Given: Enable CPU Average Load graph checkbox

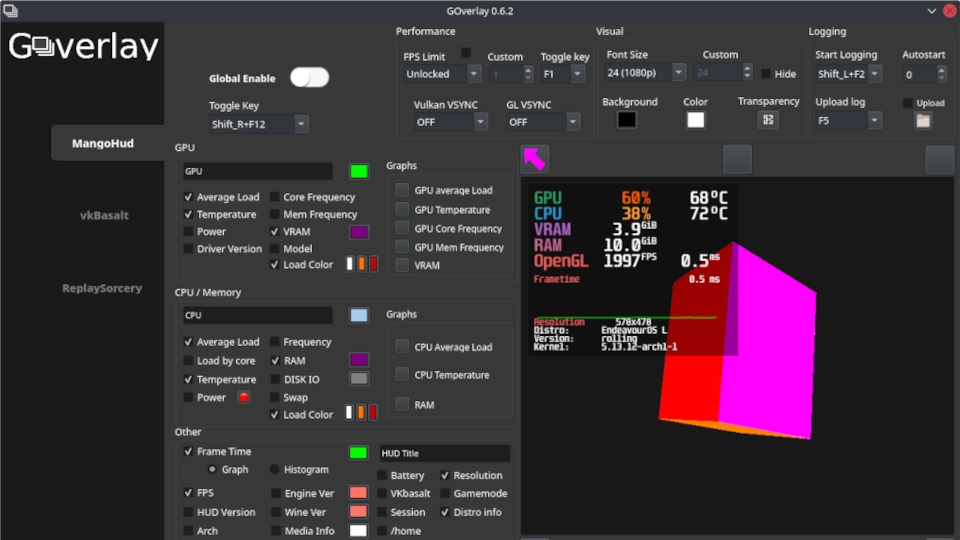Looking at the screenshot, I should (402, 347).
